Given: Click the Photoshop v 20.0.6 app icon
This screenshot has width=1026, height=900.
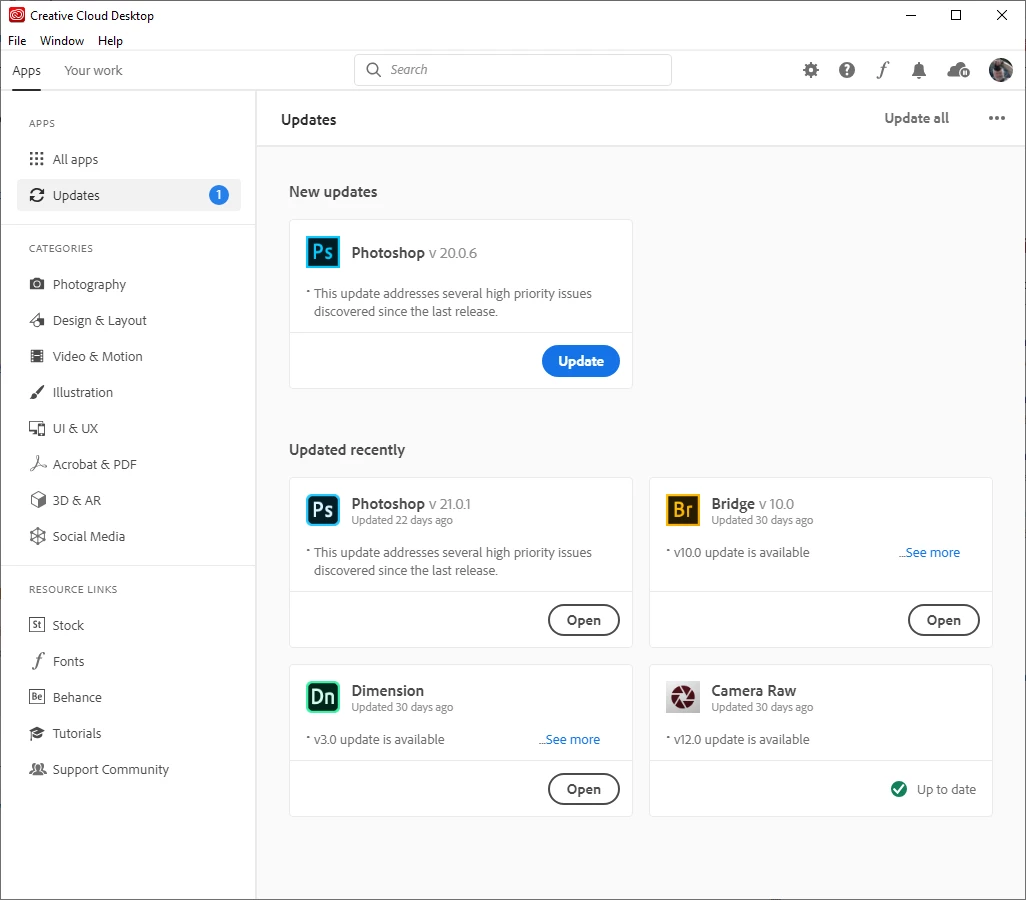Looking at the screenshot, I should [x=323, y=252].
